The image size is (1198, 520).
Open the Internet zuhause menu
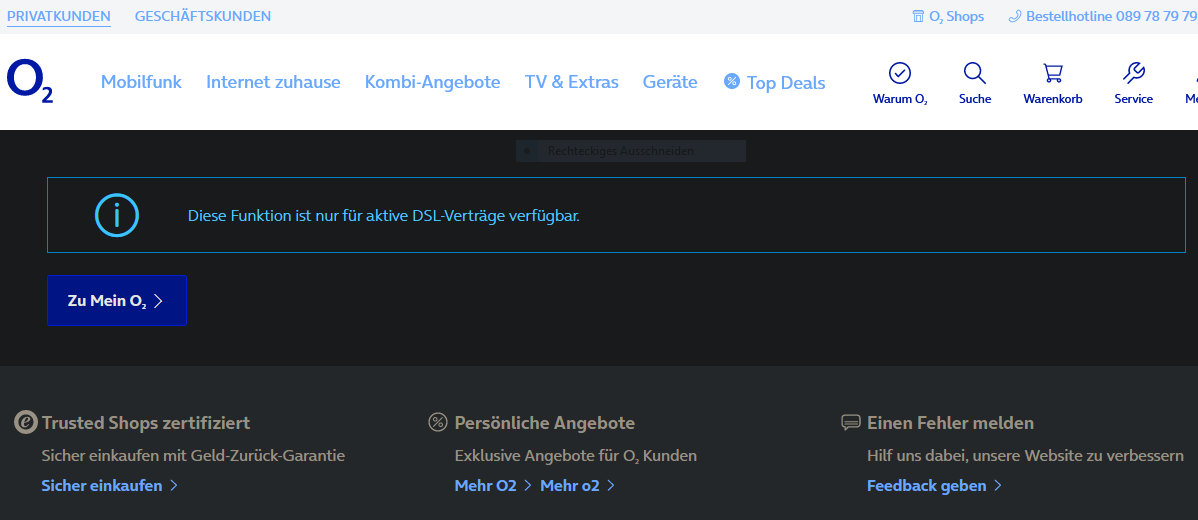[274, 82]
